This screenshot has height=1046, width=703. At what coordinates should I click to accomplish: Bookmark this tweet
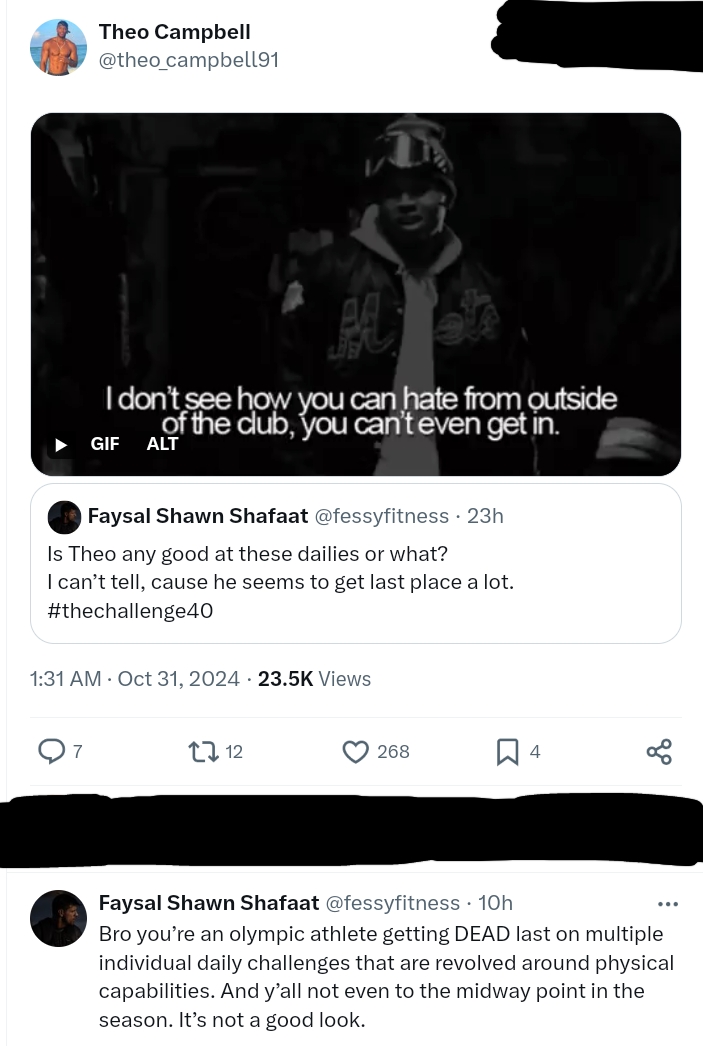(508, 752)
